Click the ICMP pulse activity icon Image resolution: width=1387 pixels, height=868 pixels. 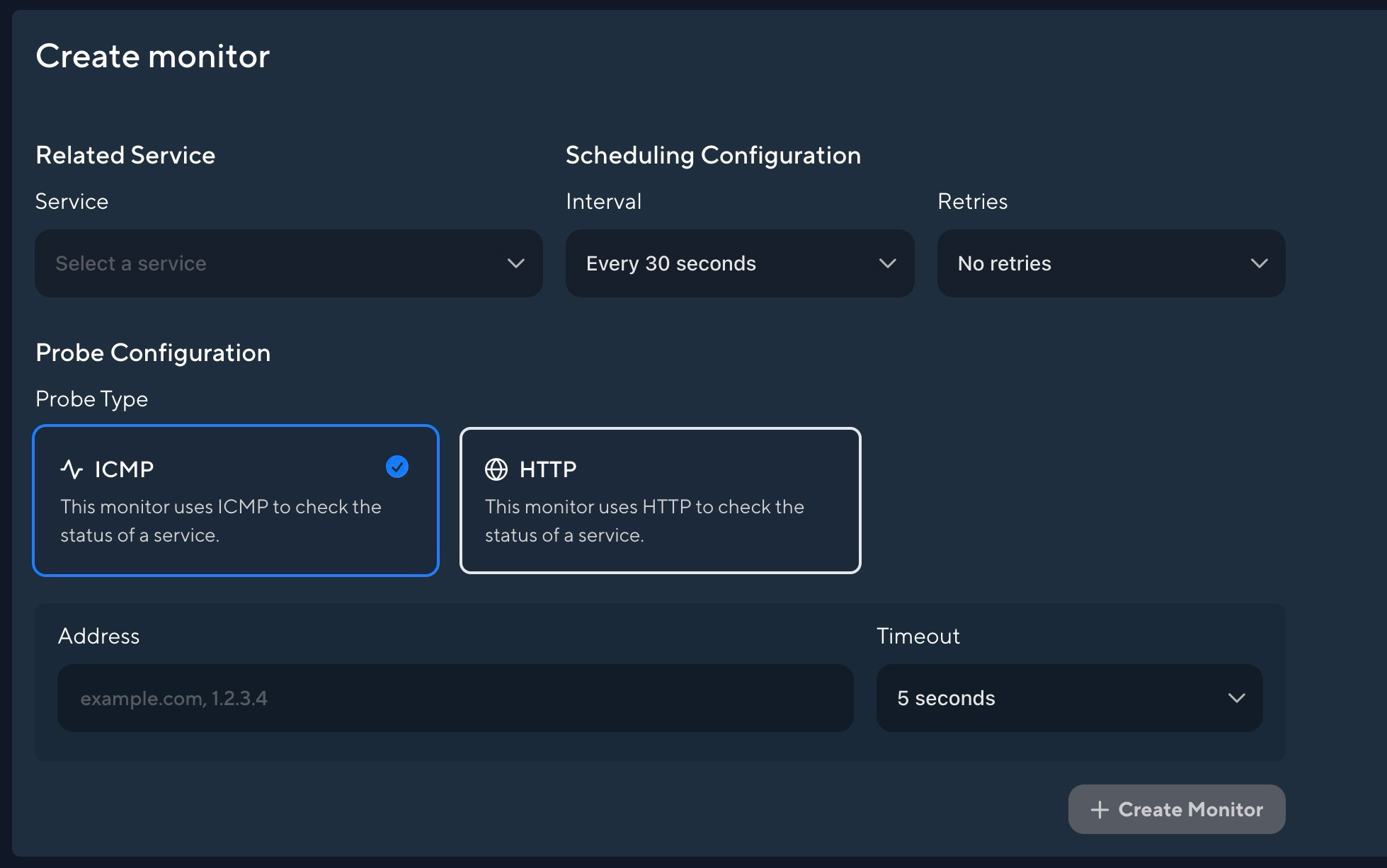pos(72,469)
